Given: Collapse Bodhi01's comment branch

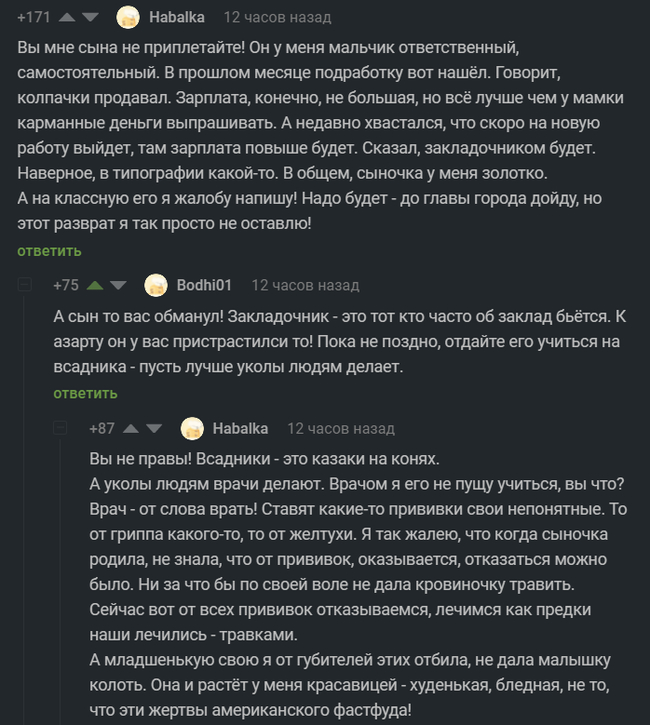Looking at the screenshot, I should click(25, 285).
